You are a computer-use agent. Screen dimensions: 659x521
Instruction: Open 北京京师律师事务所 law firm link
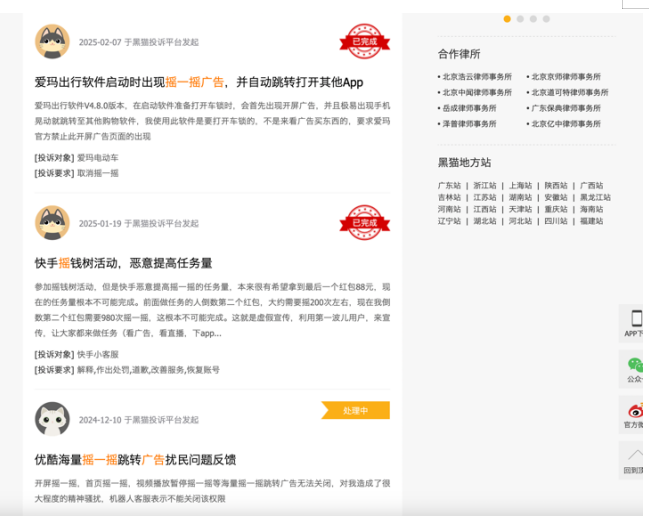[566, 76]
